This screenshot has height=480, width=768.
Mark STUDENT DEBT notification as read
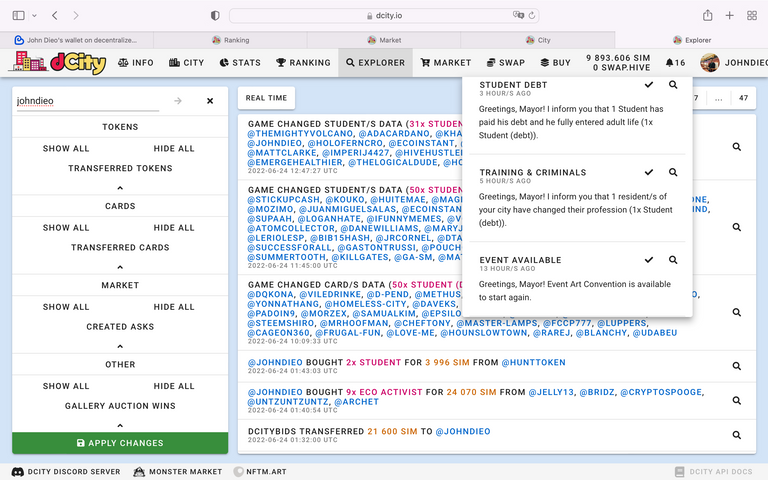point(649,85)
